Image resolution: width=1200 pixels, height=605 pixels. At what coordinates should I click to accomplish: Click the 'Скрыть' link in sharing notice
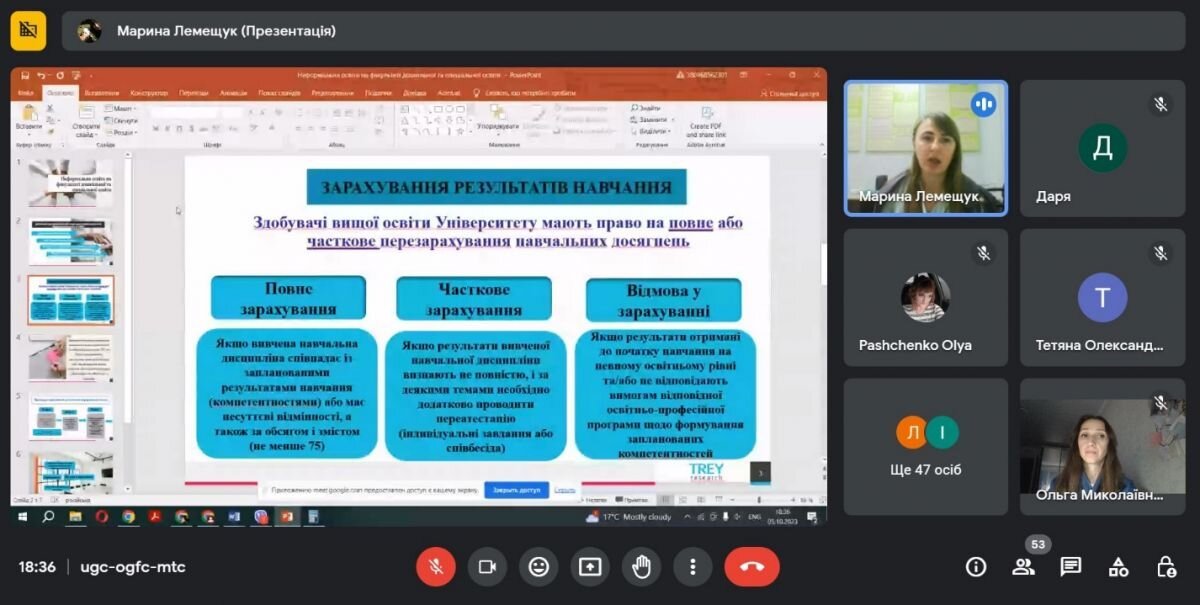pos(565,490)
